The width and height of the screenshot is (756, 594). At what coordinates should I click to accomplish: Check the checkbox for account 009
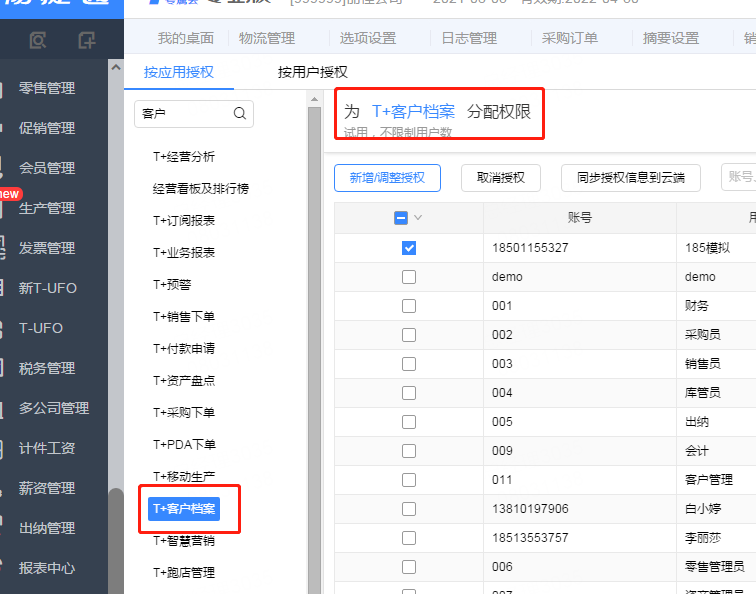coord(409,451)
